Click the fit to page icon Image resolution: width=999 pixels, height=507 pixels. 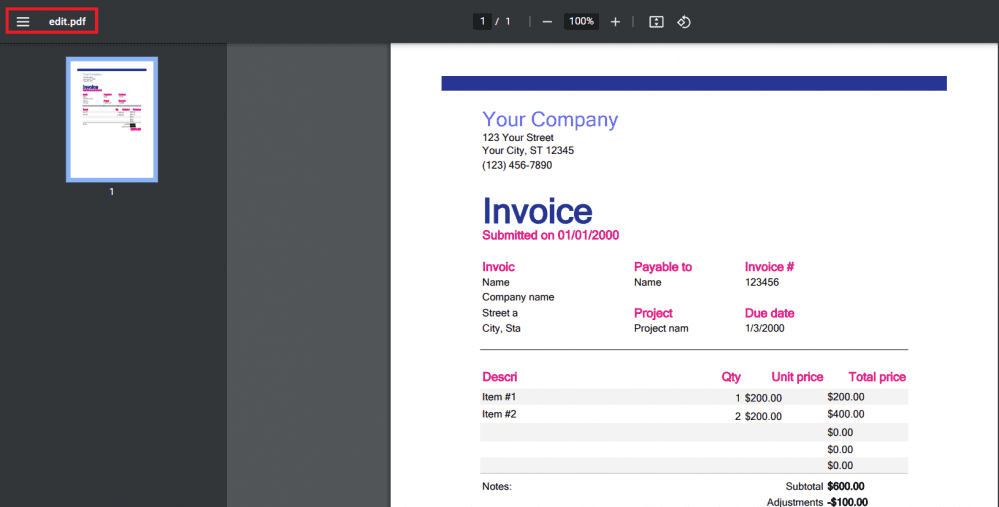coord(656,22)
